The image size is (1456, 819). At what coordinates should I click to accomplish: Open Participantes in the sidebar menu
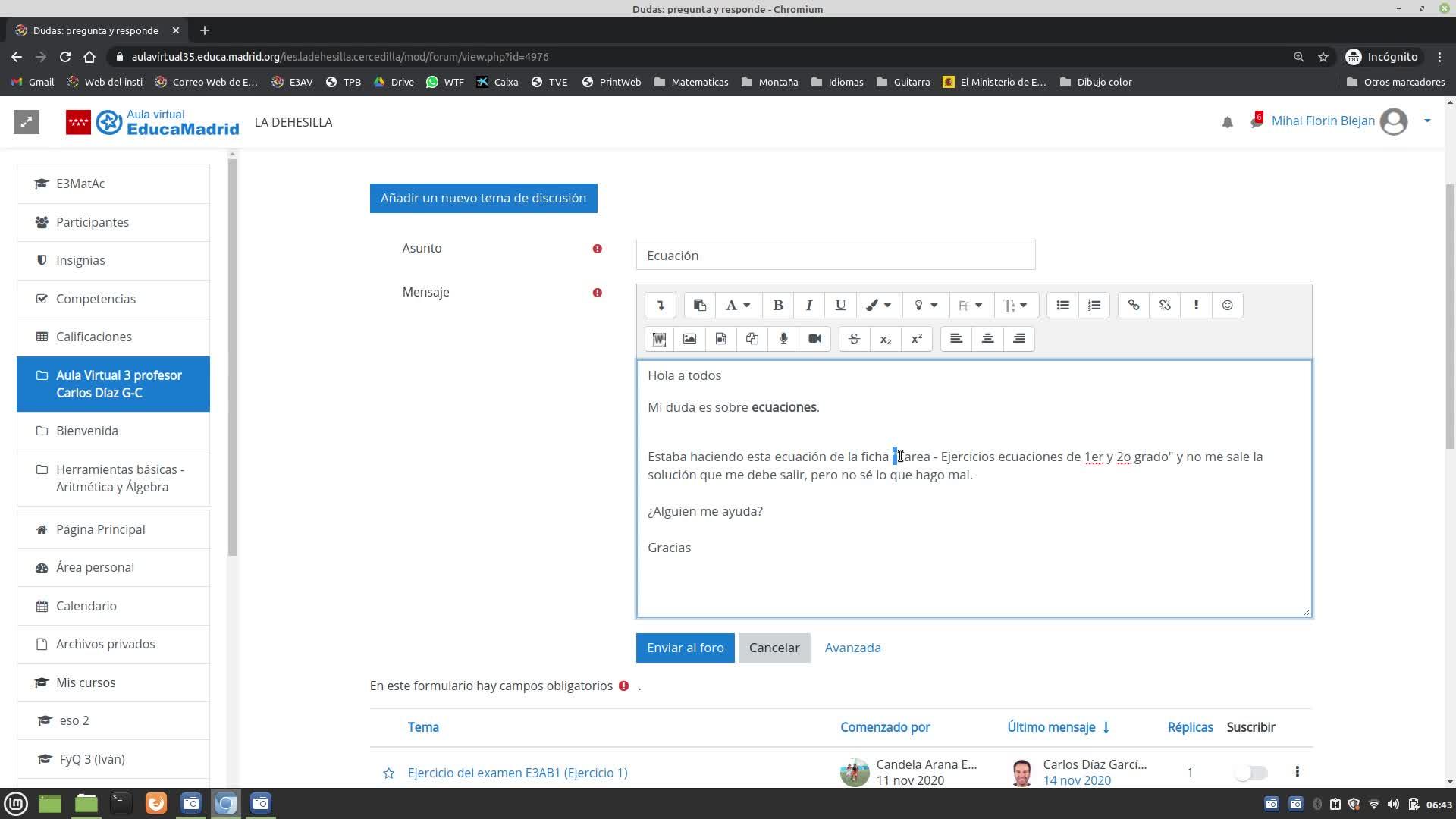coord(92,222)
